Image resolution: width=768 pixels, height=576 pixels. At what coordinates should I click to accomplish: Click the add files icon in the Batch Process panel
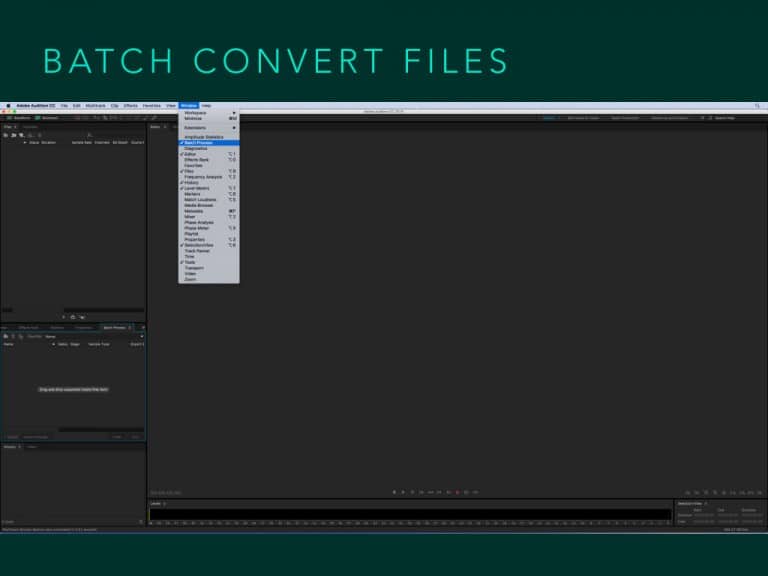coord(6,336)
